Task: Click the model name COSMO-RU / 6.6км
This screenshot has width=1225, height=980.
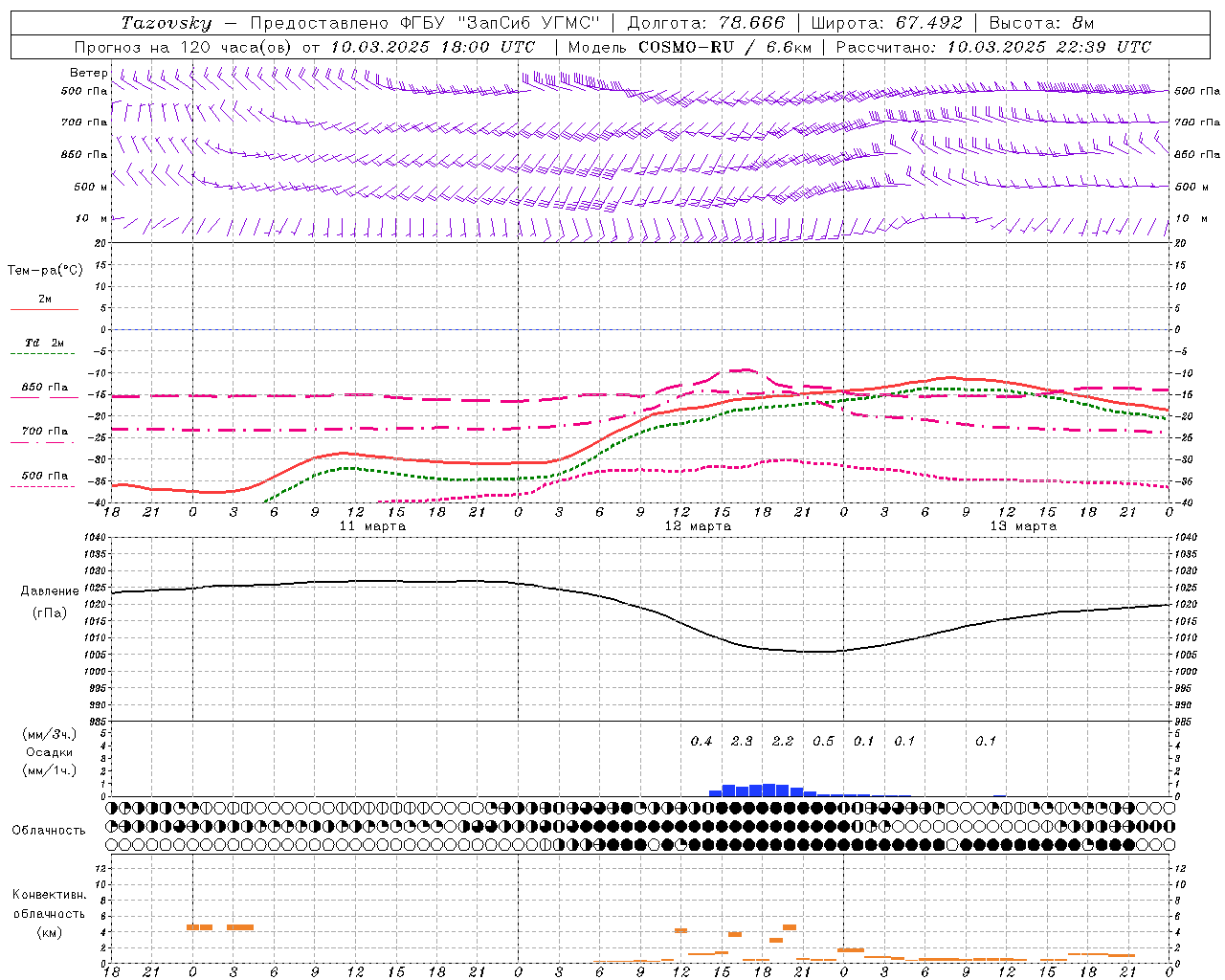Action: click(724, 47)
